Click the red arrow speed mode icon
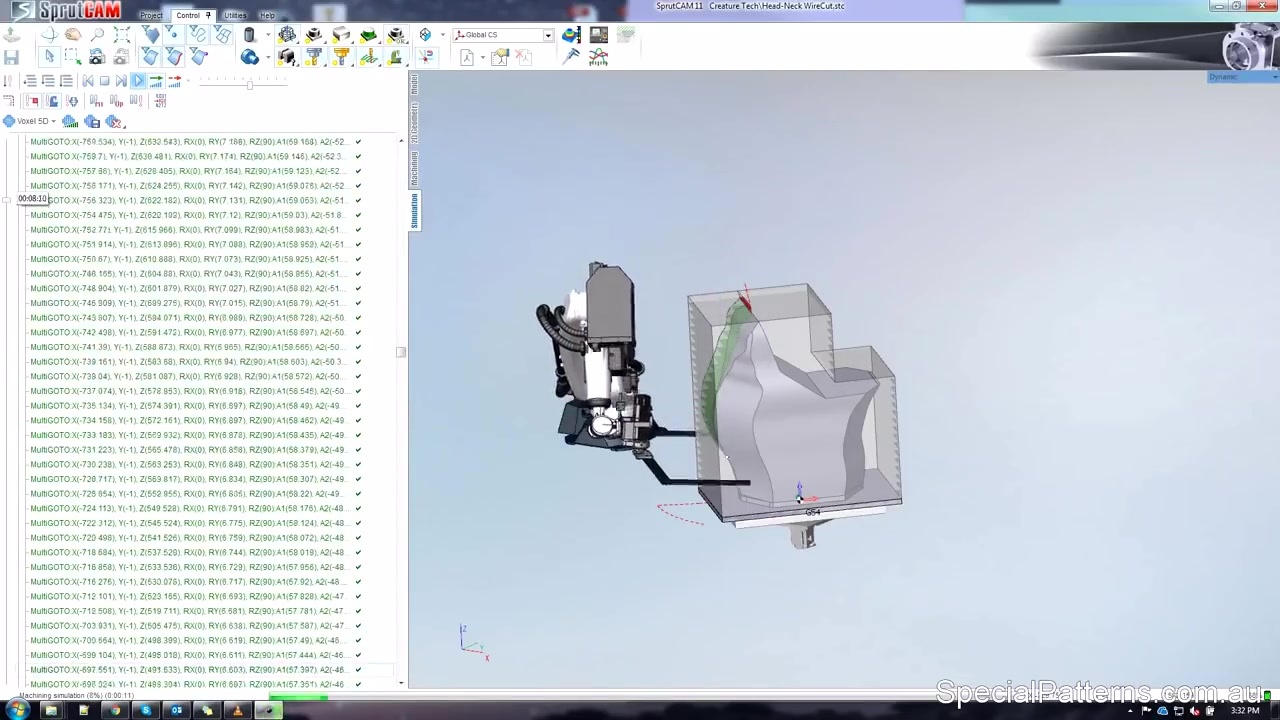 [x=174, y=80]
